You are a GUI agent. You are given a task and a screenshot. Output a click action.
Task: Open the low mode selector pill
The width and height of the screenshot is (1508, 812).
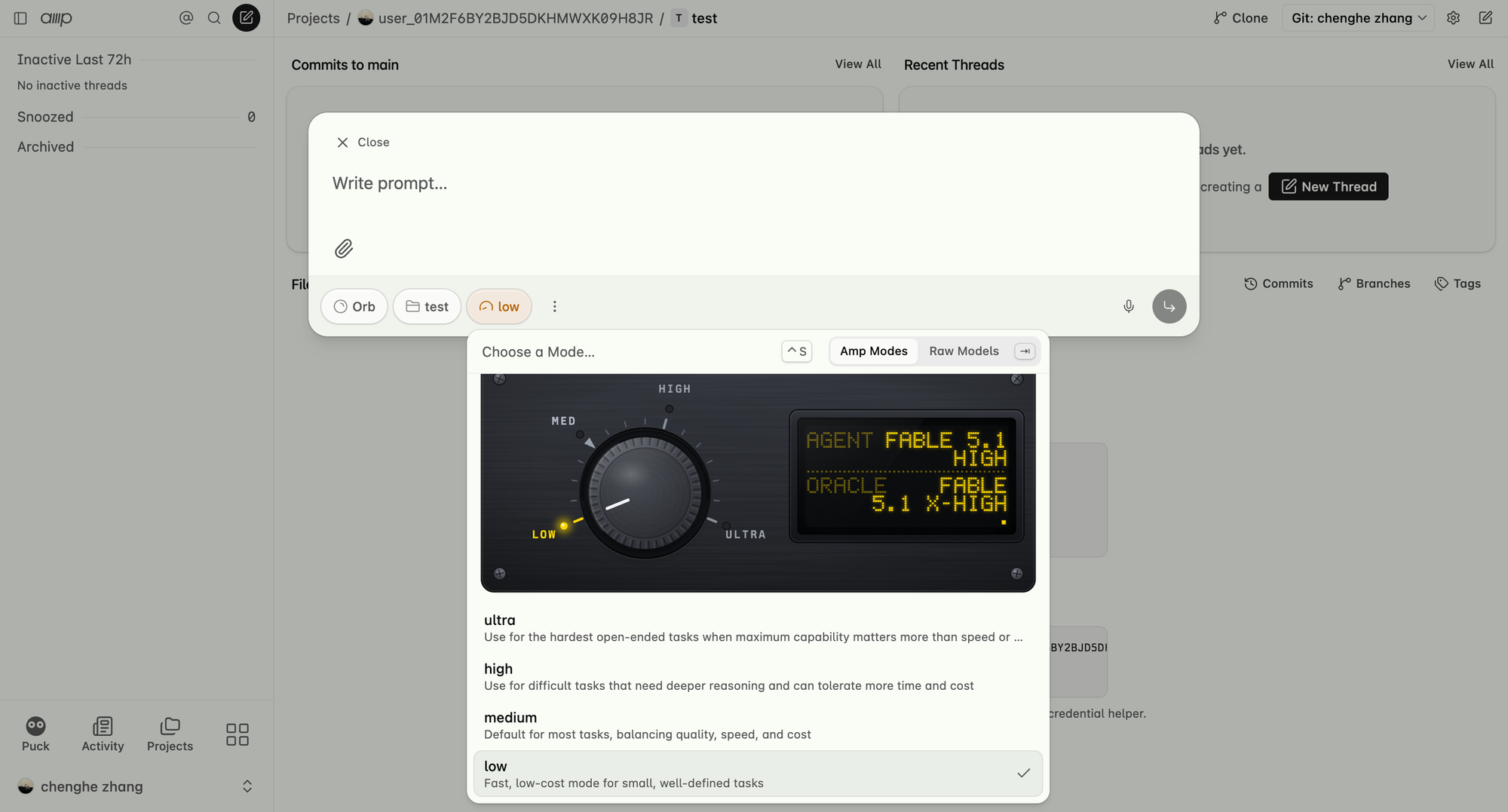click(499, 306)
